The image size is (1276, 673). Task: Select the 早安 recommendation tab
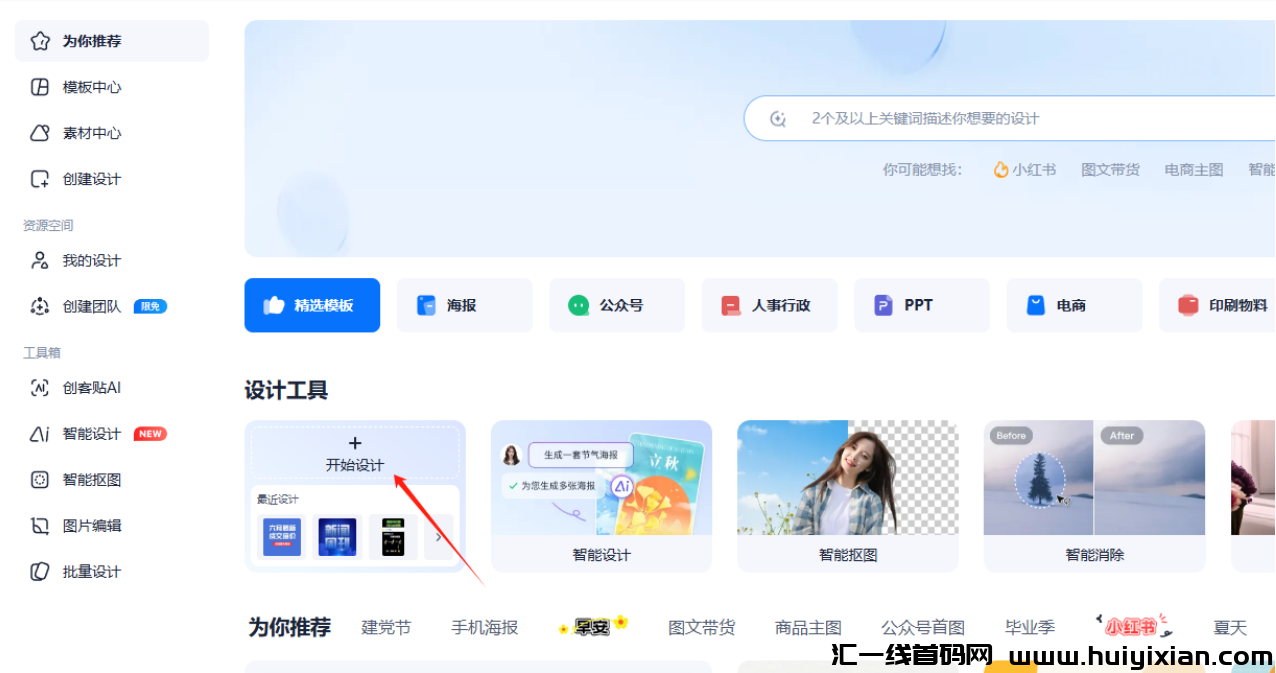pyautogui.click(x=593, y=626)
